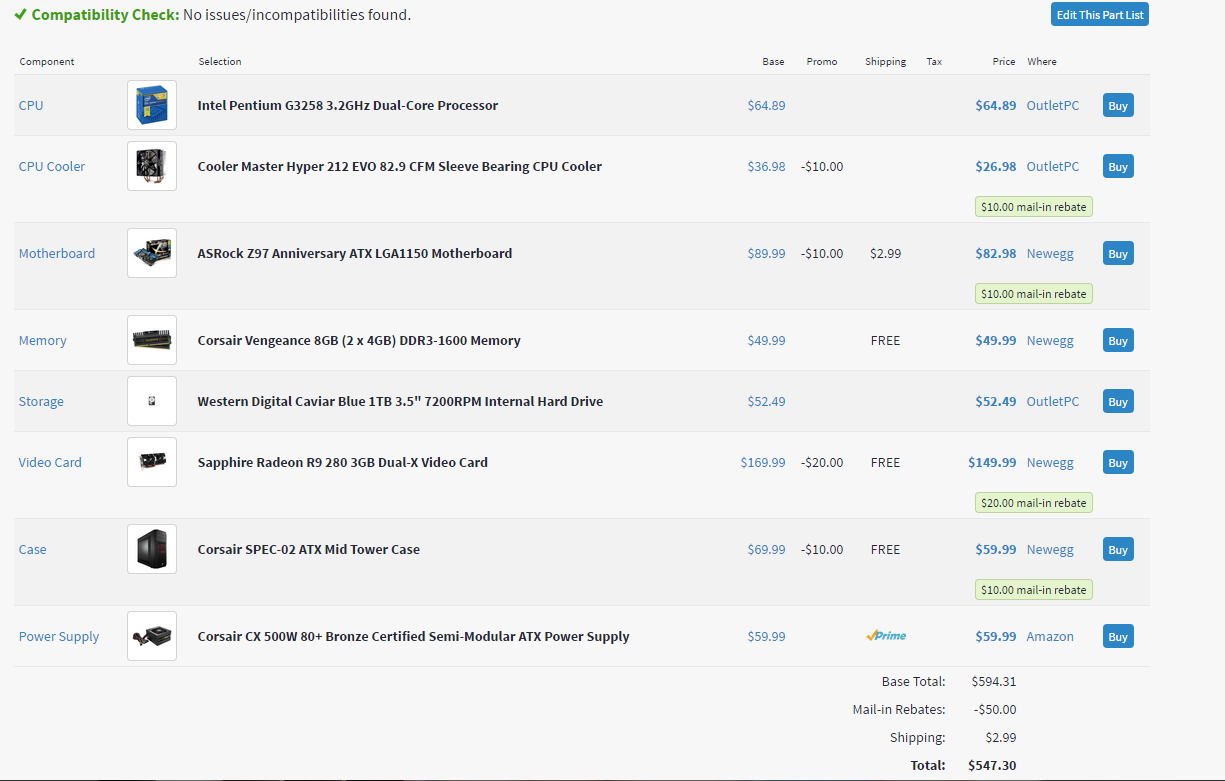Click the Amazon Prime icon in Power Supply row
This screenshot has width=1225, height=781.
click(x=886, y=636)
